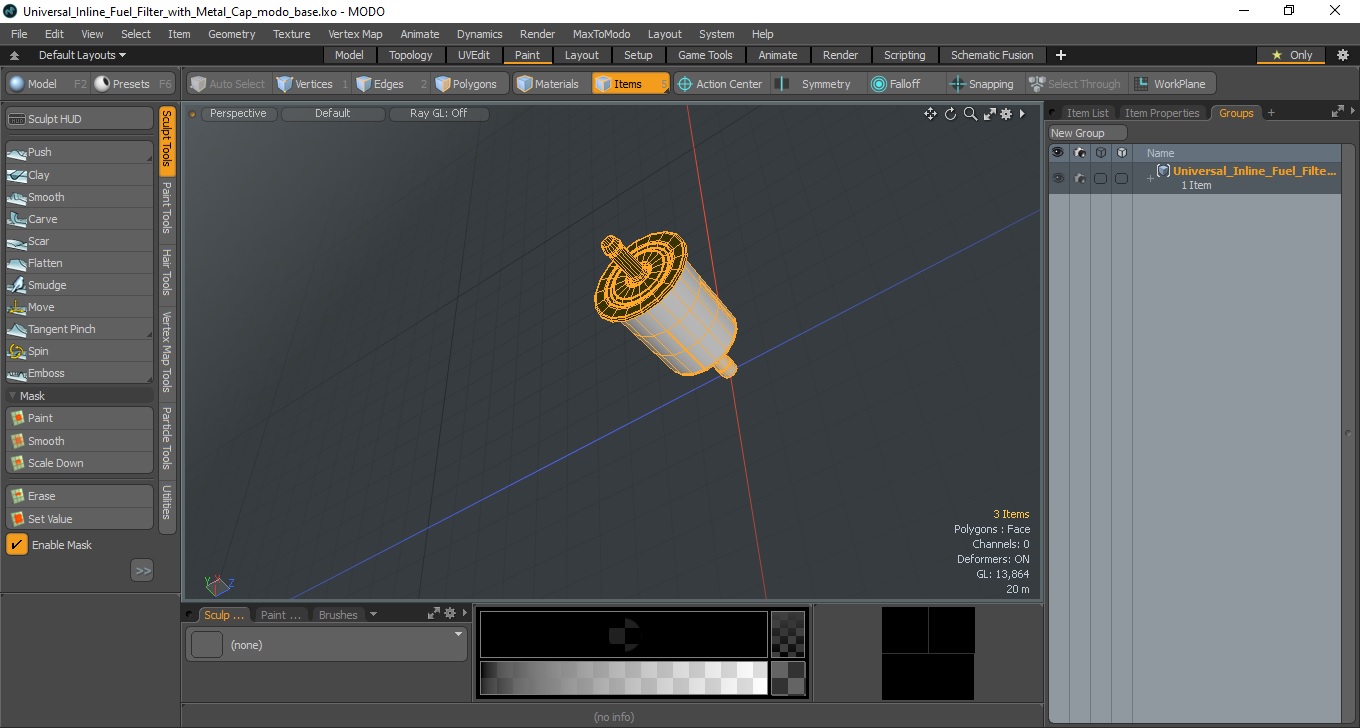Add a new layout tab with plus
Screen dimensions: 1360x728
1061,55
